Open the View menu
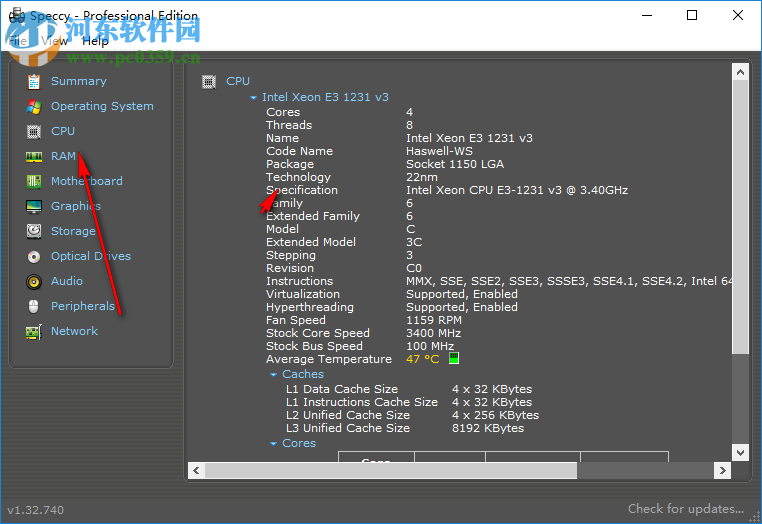This screenshot has width=762, height=524. 54,41
